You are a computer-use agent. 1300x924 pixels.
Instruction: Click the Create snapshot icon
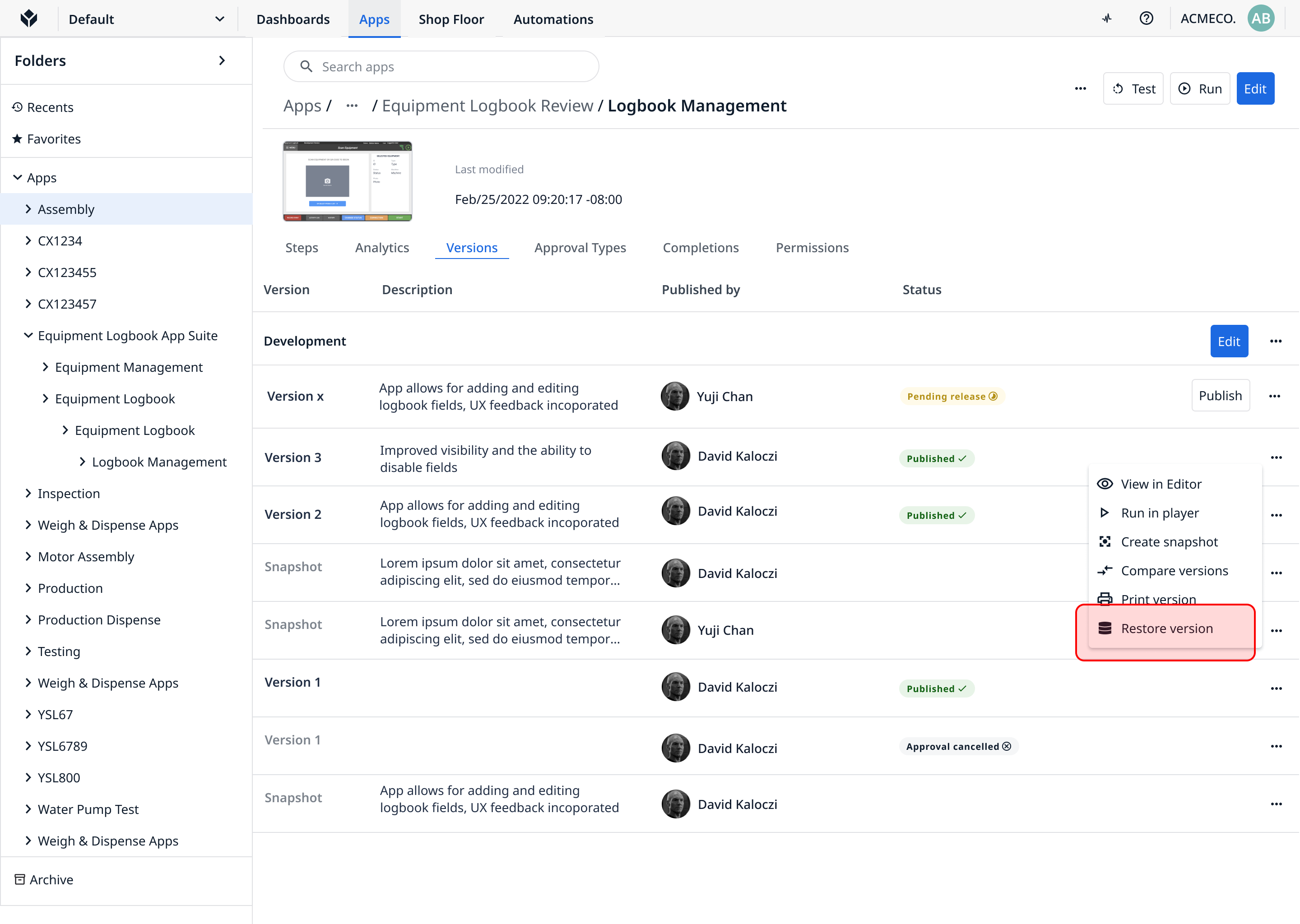pyautogui.click(x=1105, y=542)
